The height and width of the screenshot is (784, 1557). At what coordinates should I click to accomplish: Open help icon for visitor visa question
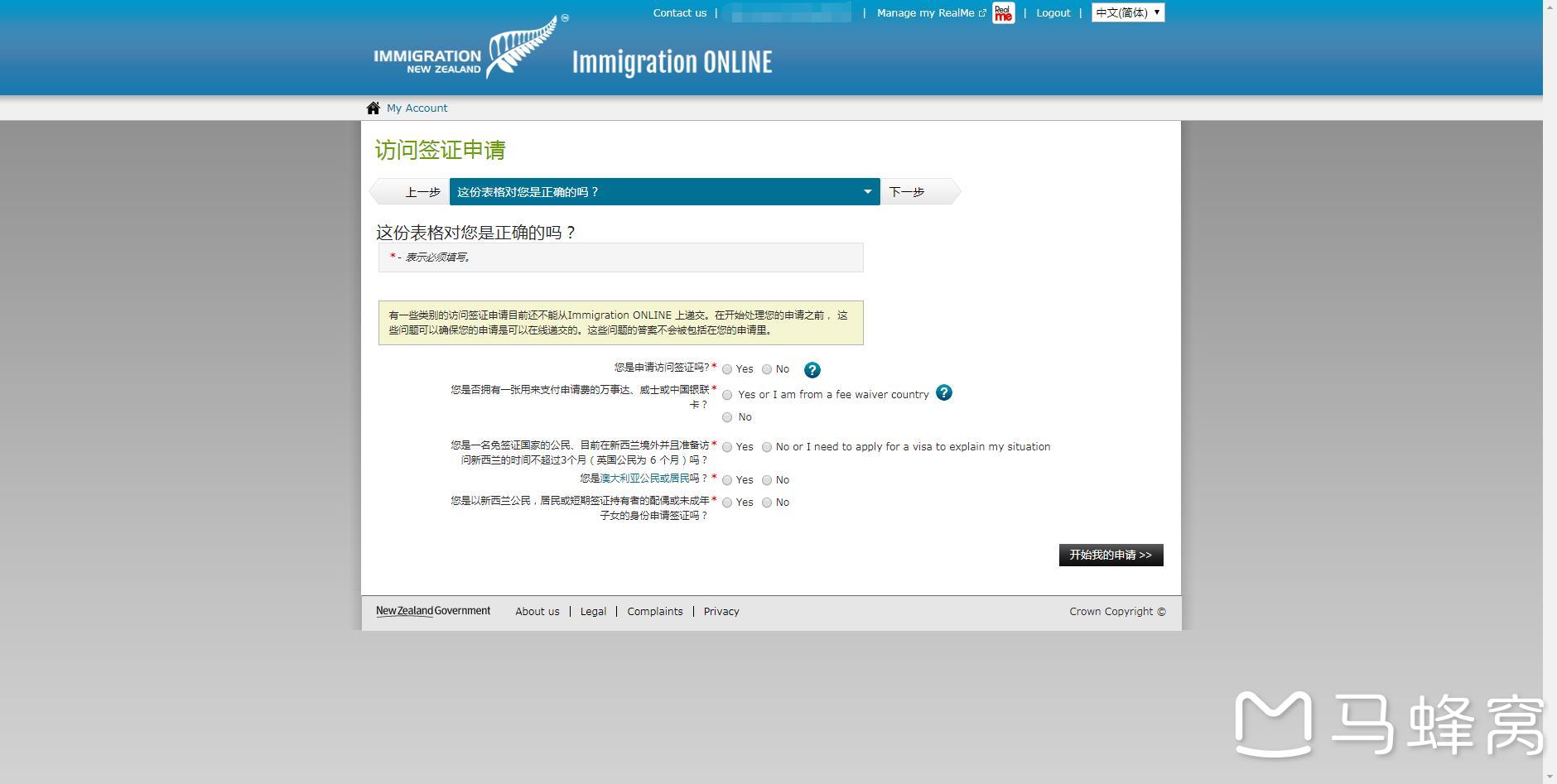[x=812, y=370]
